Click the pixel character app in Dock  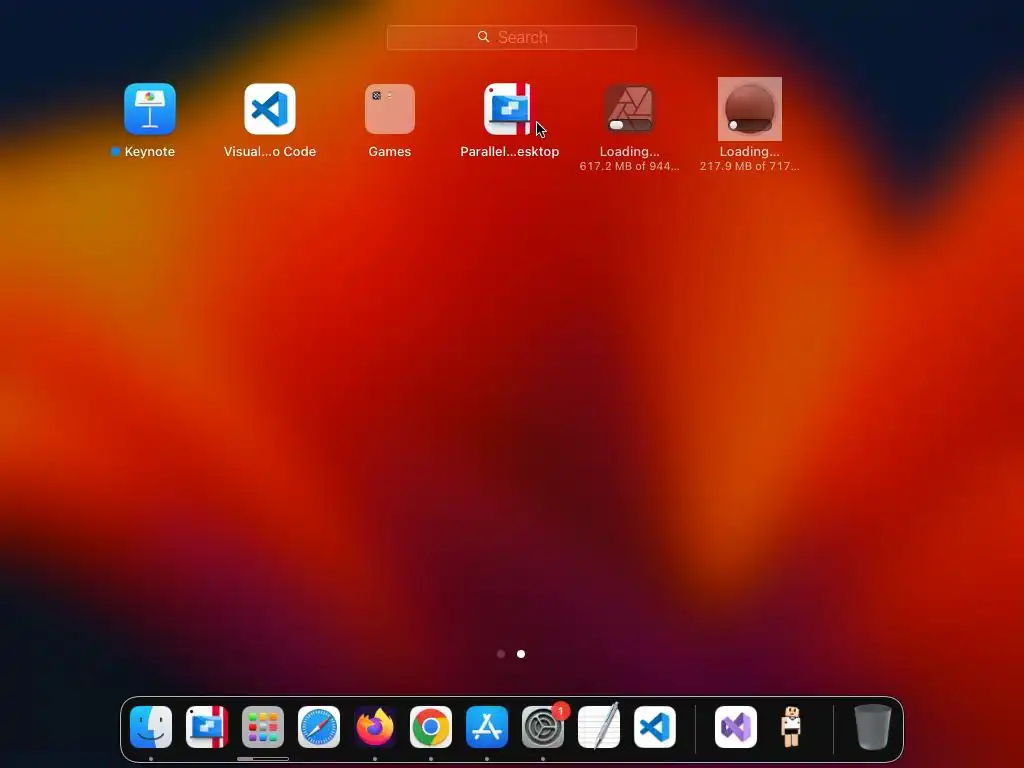point(791,727)
